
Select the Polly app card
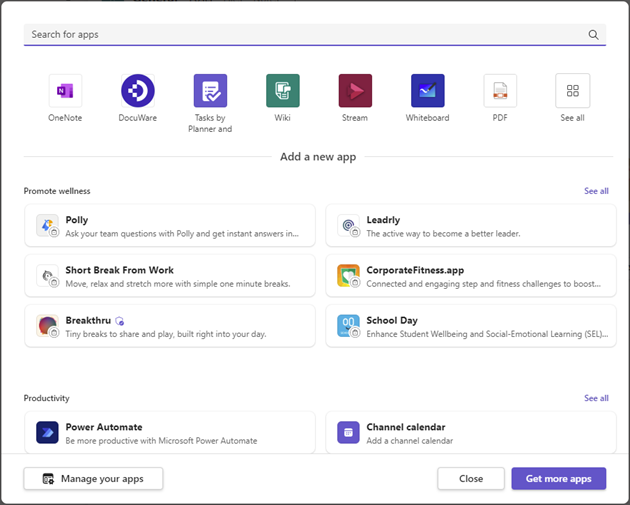pyautogui.click(x=170, y=226)
